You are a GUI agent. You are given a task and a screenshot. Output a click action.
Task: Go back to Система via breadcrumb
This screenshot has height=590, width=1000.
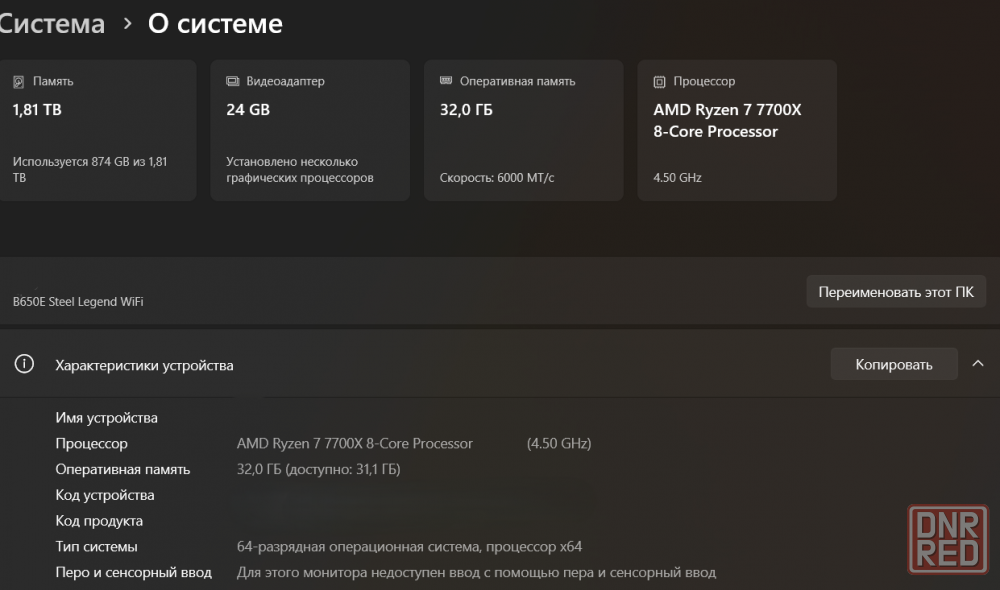point(50,24)
